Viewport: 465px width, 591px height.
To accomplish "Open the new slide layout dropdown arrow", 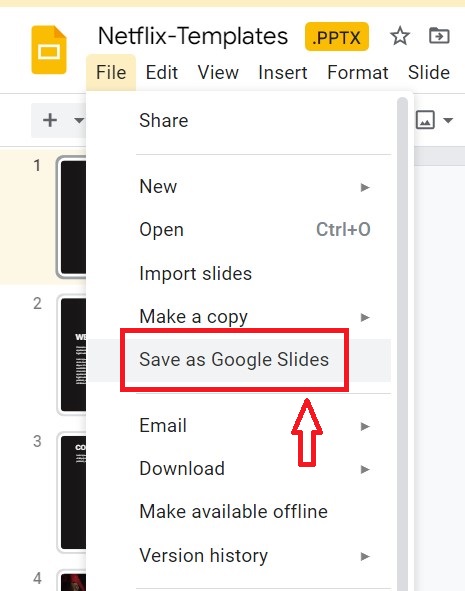I will tap(78, 121).
